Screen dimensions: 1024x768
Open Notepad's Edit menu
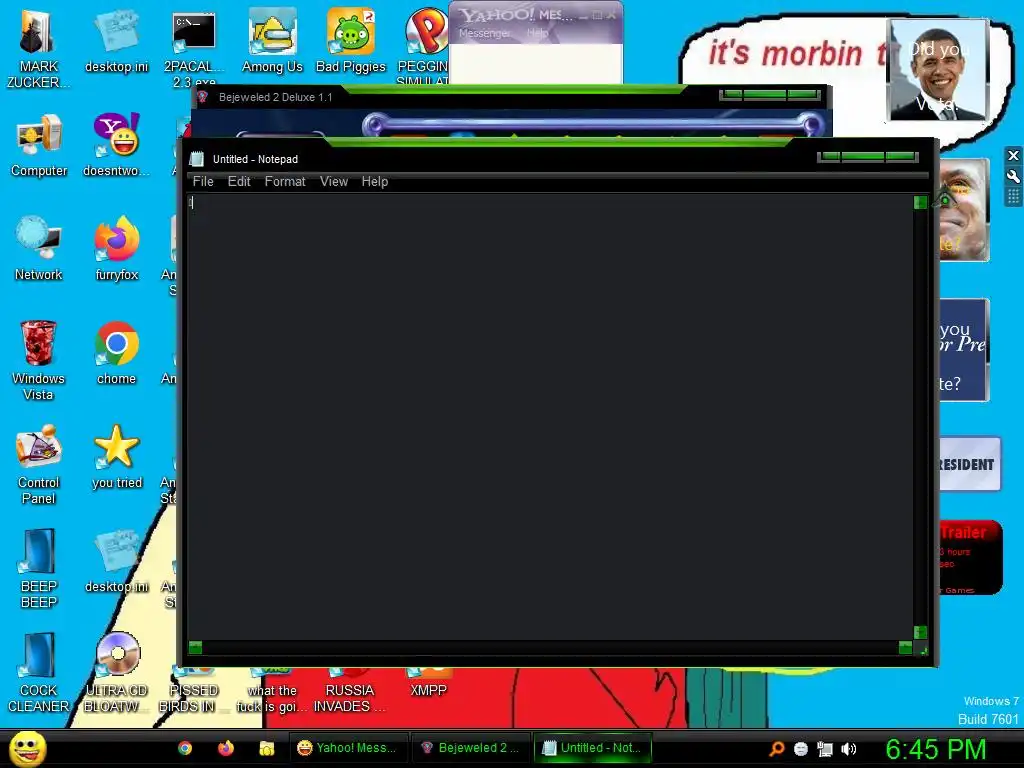(239, 182)
